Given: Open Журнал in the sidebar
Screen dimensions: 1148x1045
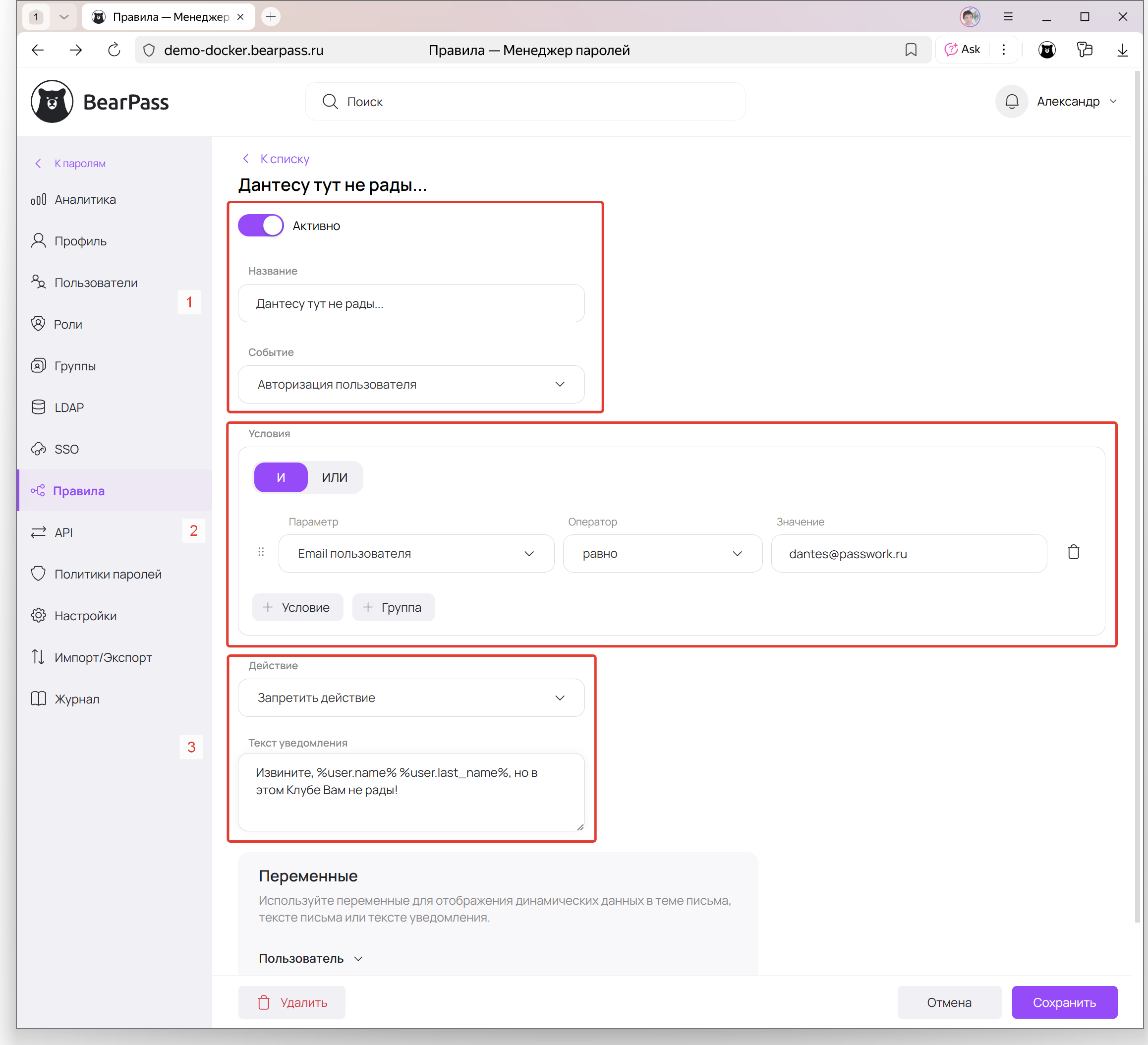Looking at the screenshot, I should [77, 699].
